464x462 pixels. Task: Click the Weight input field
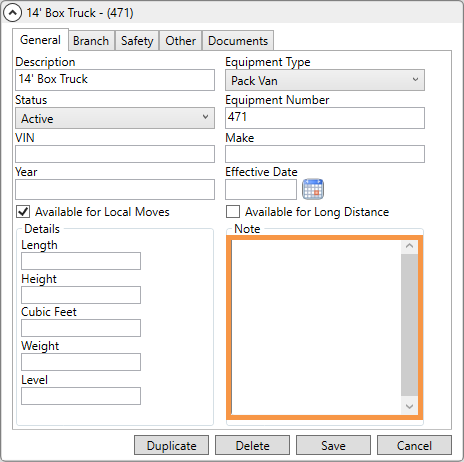pos(81,362)
